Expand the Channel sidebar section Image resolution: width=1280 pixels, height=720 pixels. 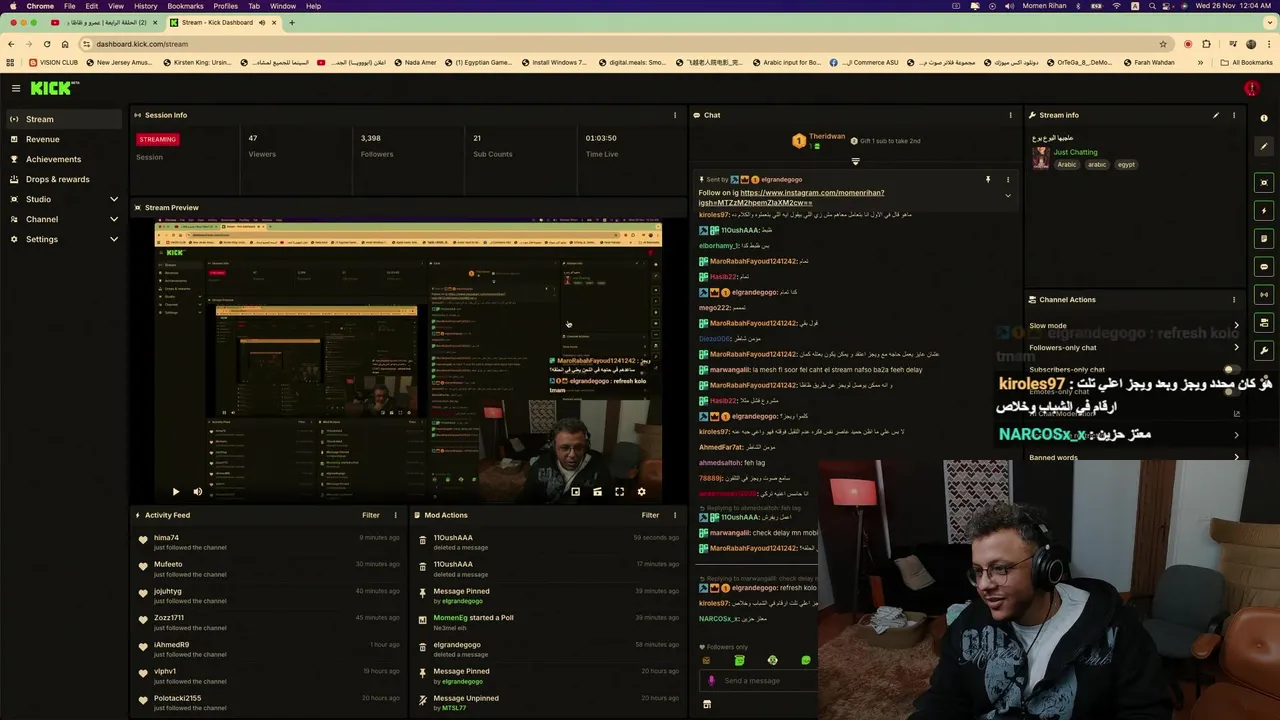click(114, 219)
